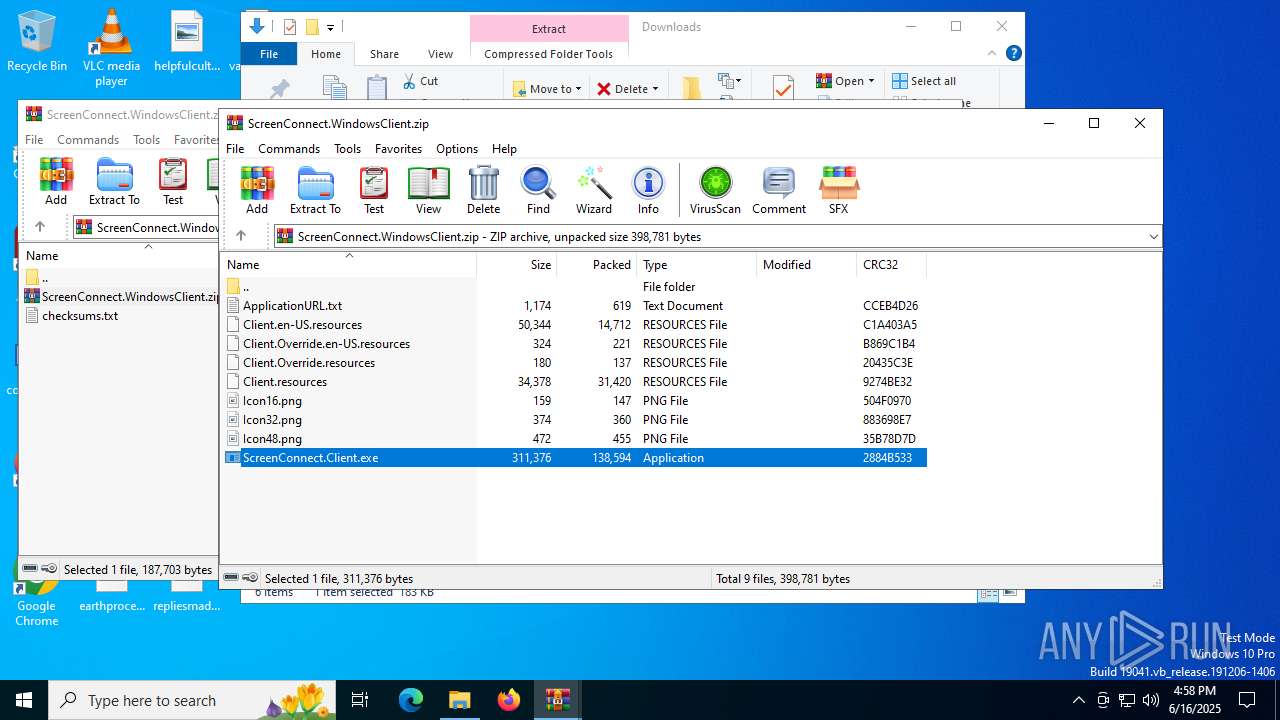Viewport: 1280px width, 720px height.
Task: Expand the archive path dropdown
Action: [x=1153, y=237]
